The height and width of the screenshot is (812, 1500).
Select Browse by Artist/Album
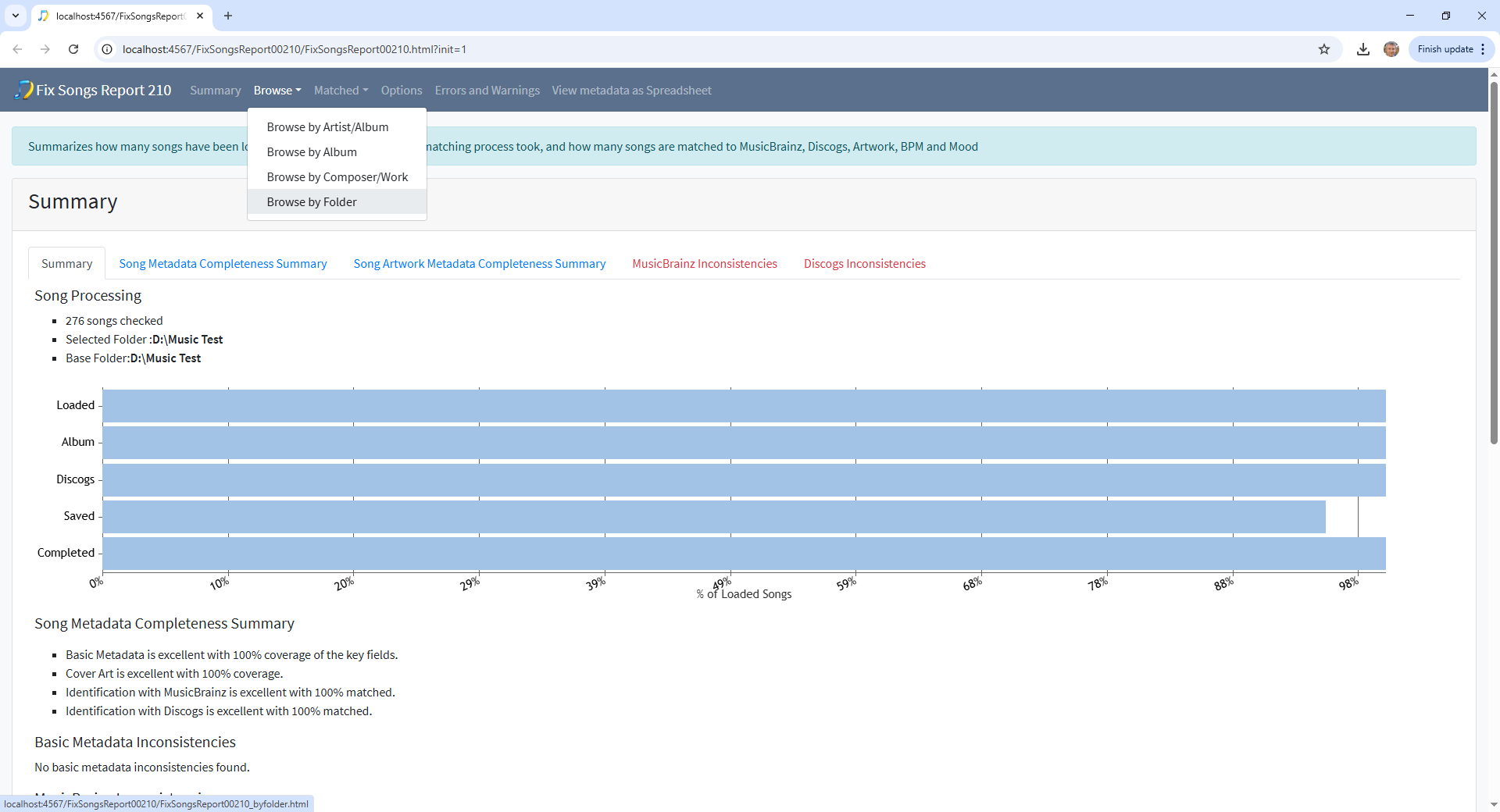tap(327, 127)
